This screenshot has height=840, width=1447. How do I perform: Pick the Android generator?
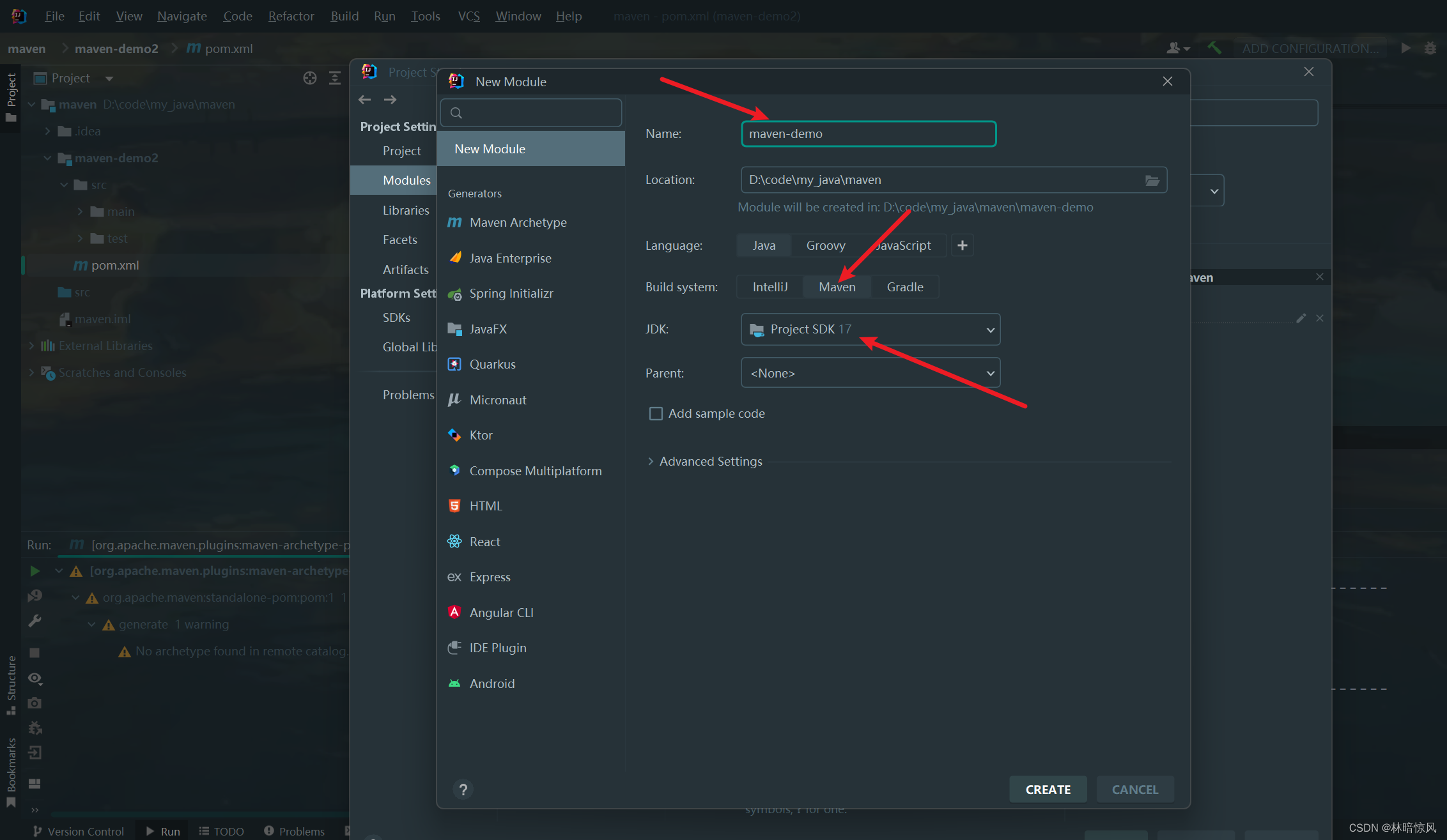[491, 683]
